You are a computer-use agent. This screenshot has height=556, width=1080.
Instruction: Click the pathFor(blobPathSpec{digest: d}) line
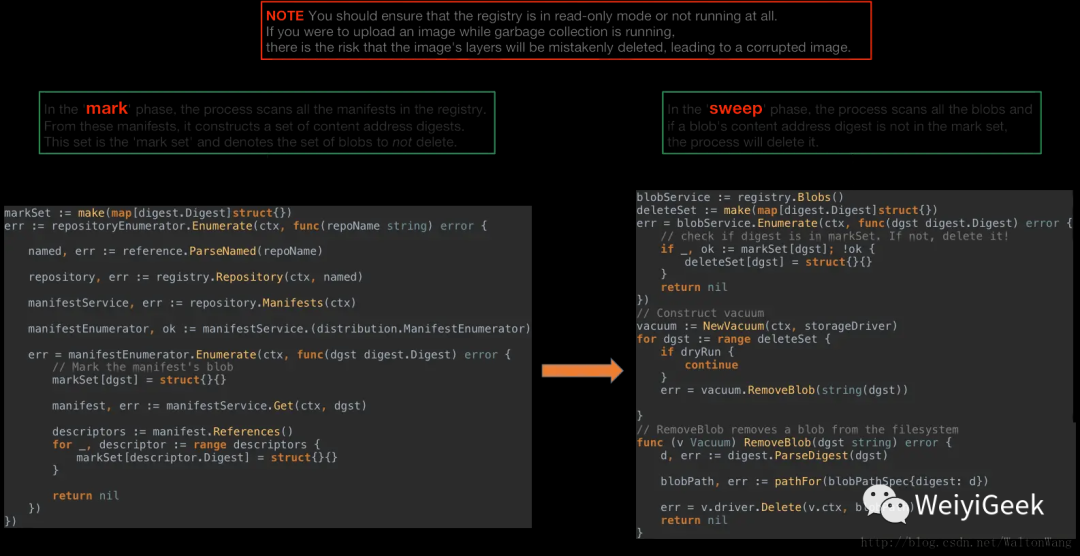[x=824, y=481]
